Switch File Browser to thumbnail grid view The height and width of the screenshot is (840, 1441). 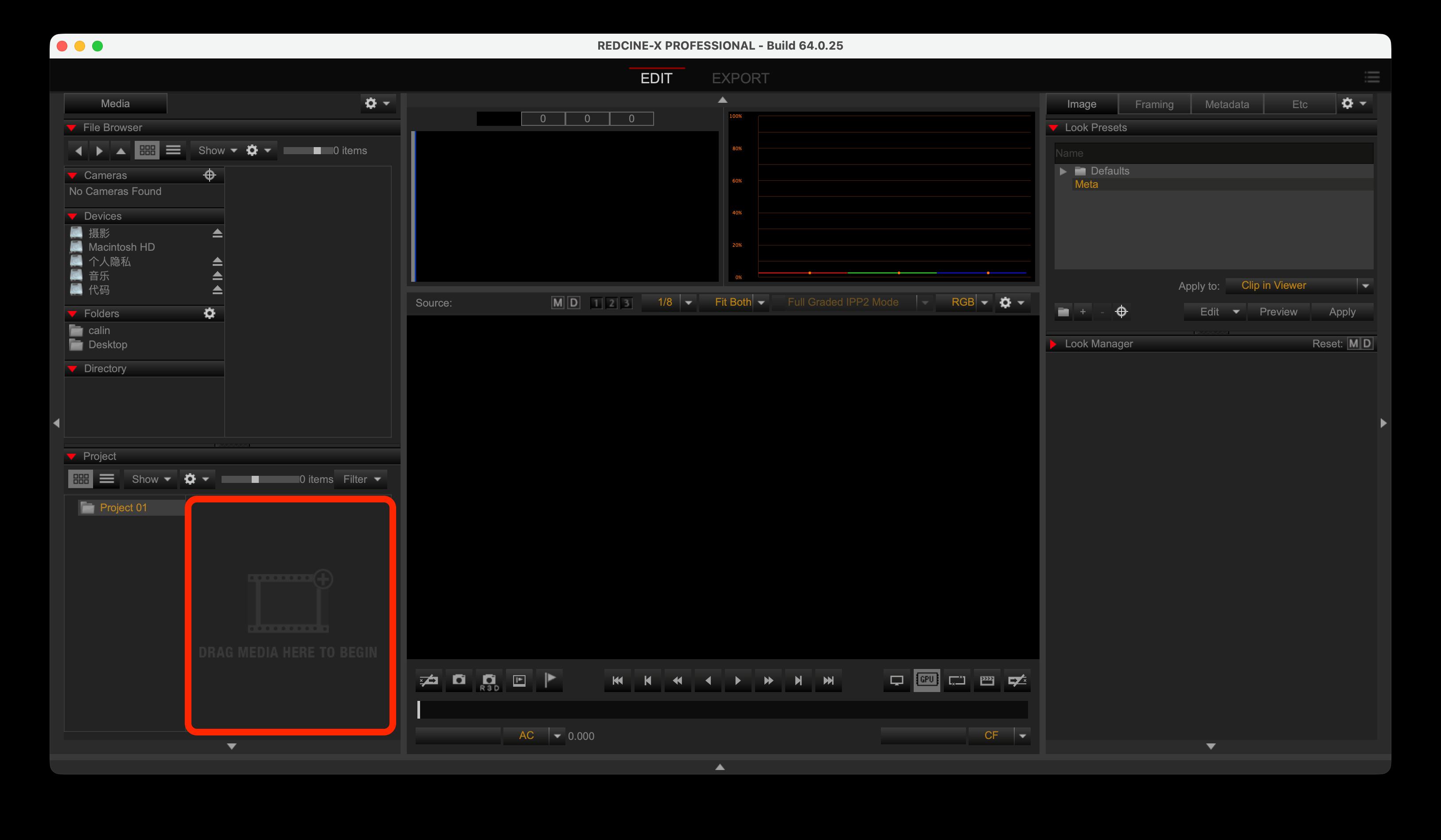[x=147, y=150]
